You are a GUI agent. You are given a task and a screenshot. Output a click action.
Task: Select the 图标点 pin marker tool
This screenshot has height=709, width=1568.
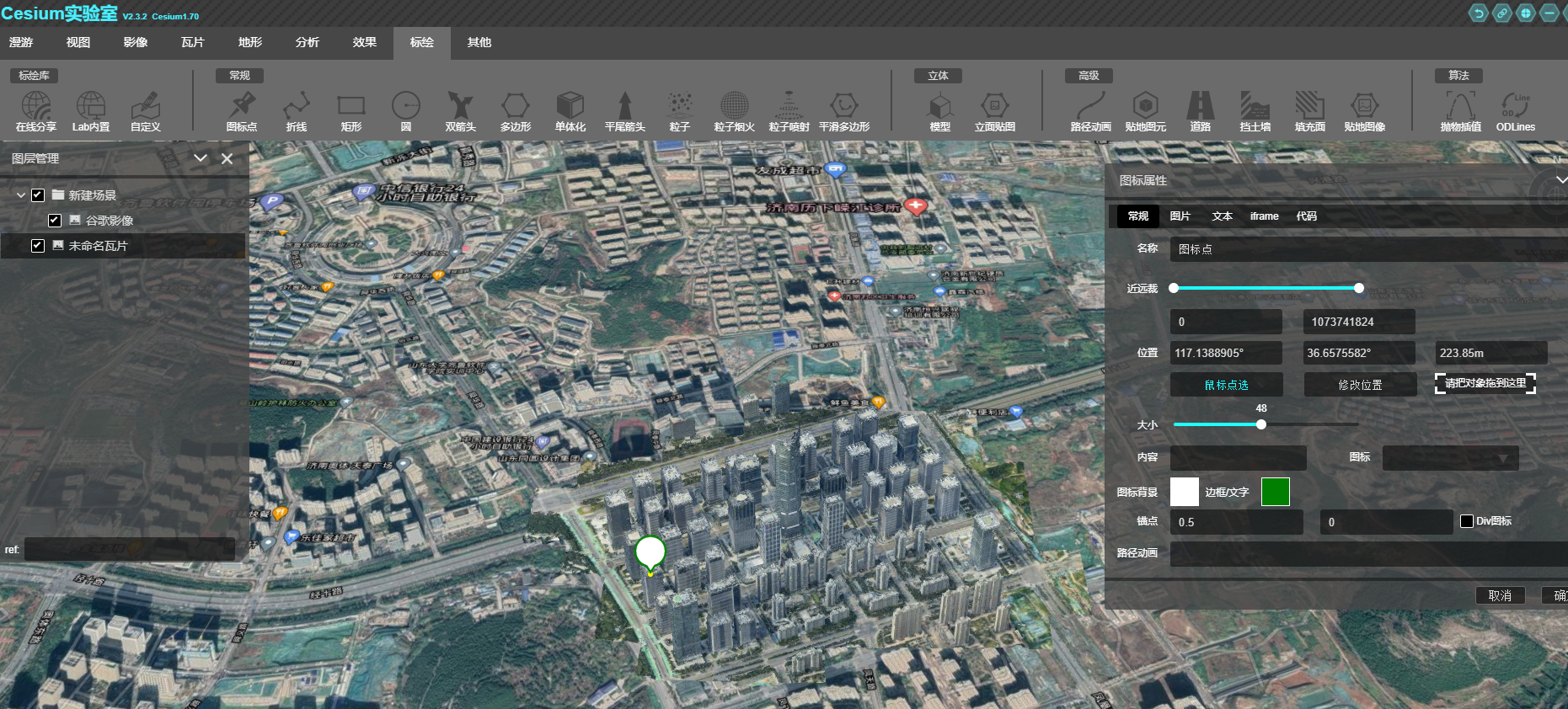click(242, 112)
